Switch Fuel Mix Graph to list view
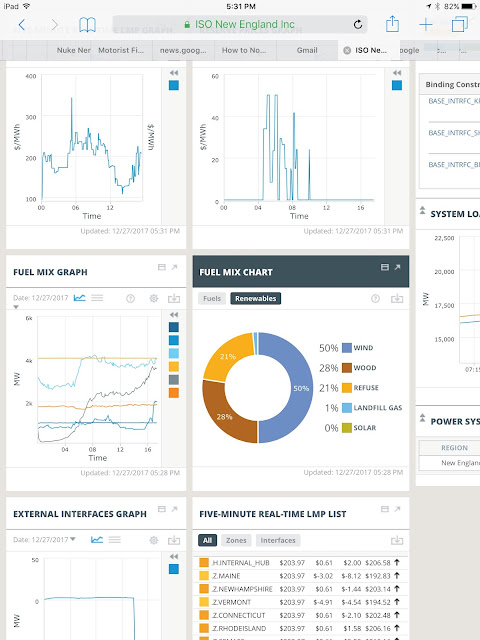Viewport: 480px width, 640px height. (x=97, y=298)
